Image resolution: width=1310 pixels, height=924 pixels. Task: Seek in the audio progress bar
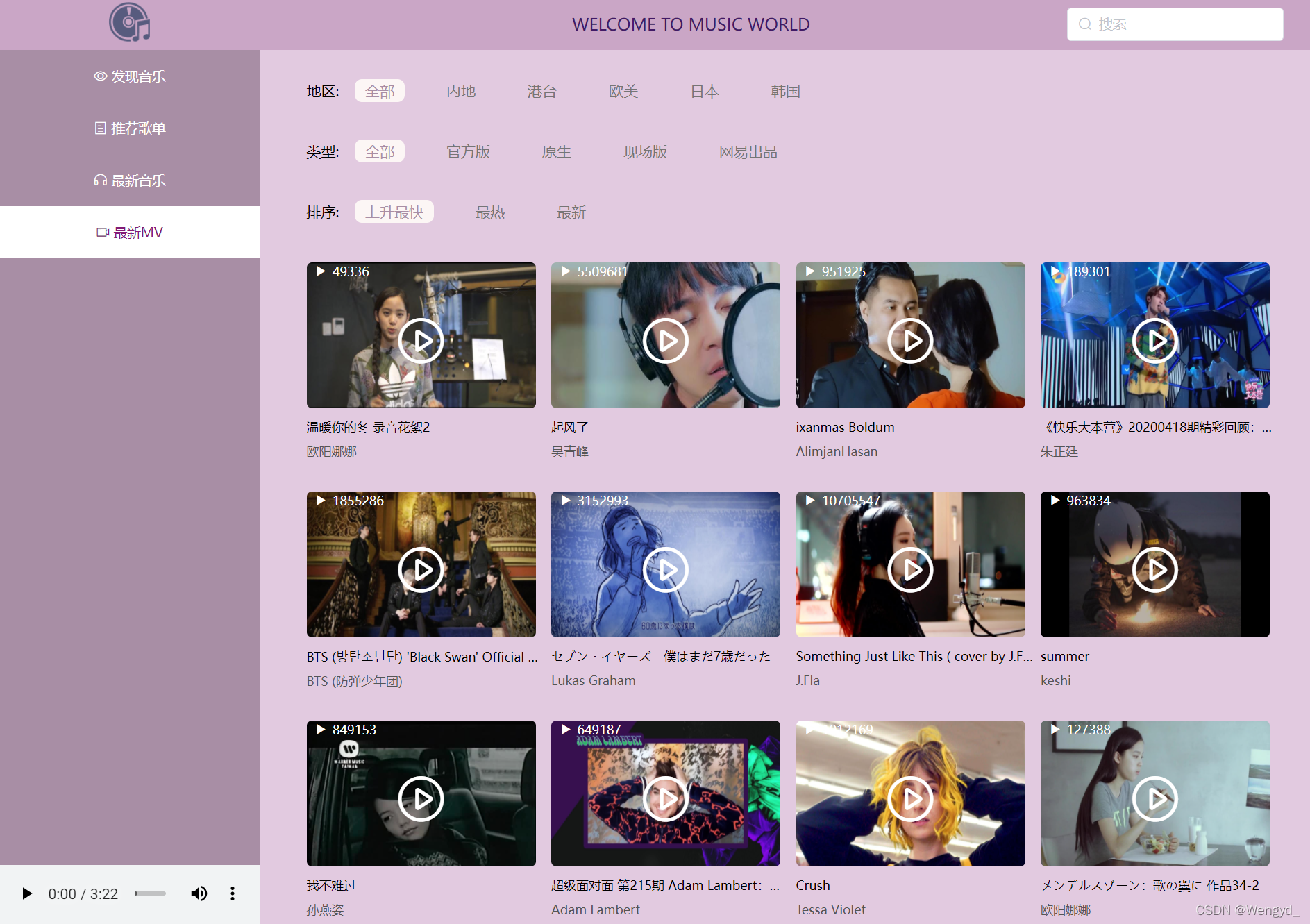coord(150,893)
